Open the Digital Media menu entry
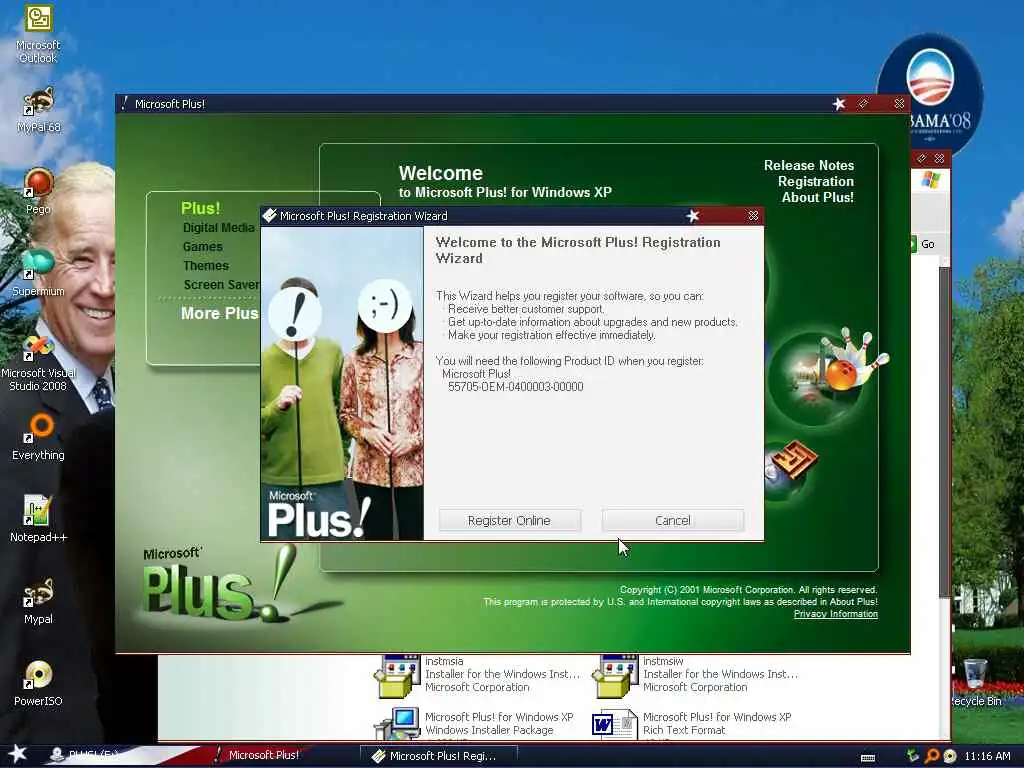The height and width of the screenshot is (768, 1024). pyautogui.click(x=218, y=227)
